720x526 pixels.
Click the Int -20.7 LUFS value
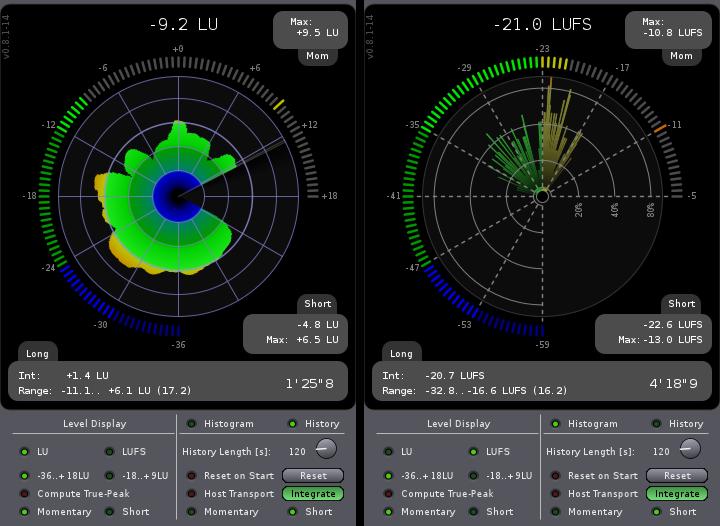coord(455,375)
